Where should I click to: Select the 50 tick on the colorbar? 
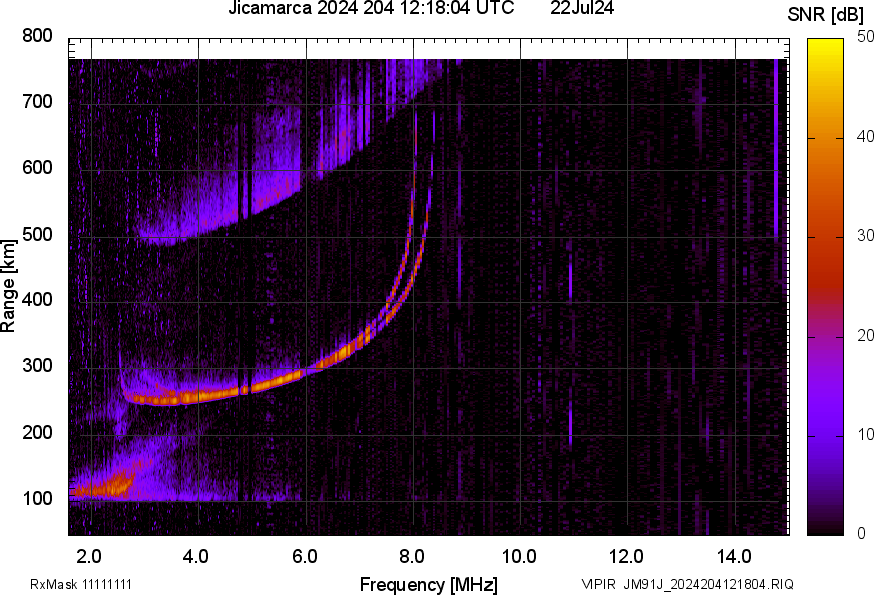pos(854,38)
